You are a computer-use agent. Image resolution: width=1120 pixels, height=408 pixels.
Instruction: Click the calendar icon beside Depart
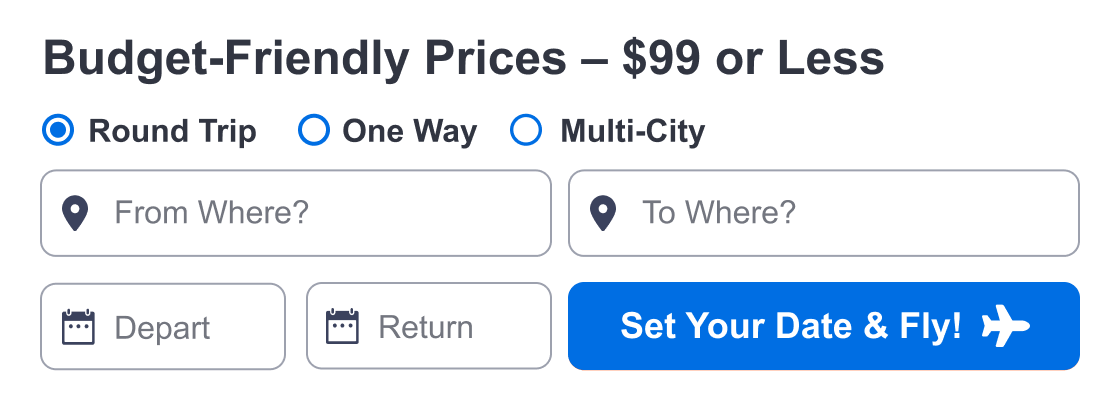[79, 327]
